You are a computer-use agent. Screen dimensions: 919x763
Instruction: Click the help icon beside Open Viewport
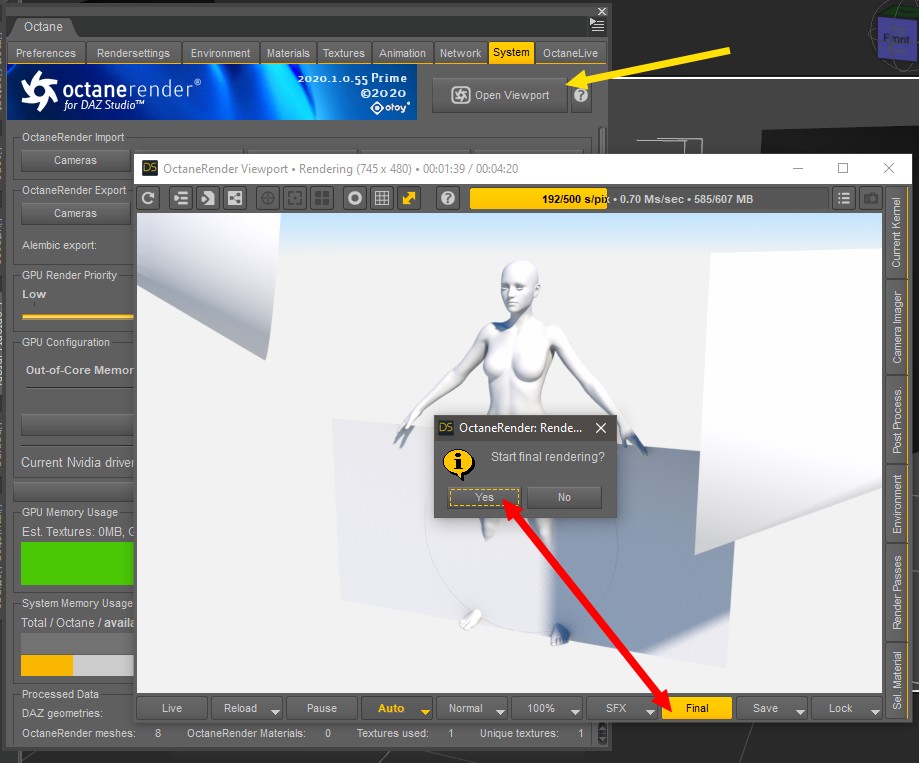pyautogui.click(x=581, y=95)
